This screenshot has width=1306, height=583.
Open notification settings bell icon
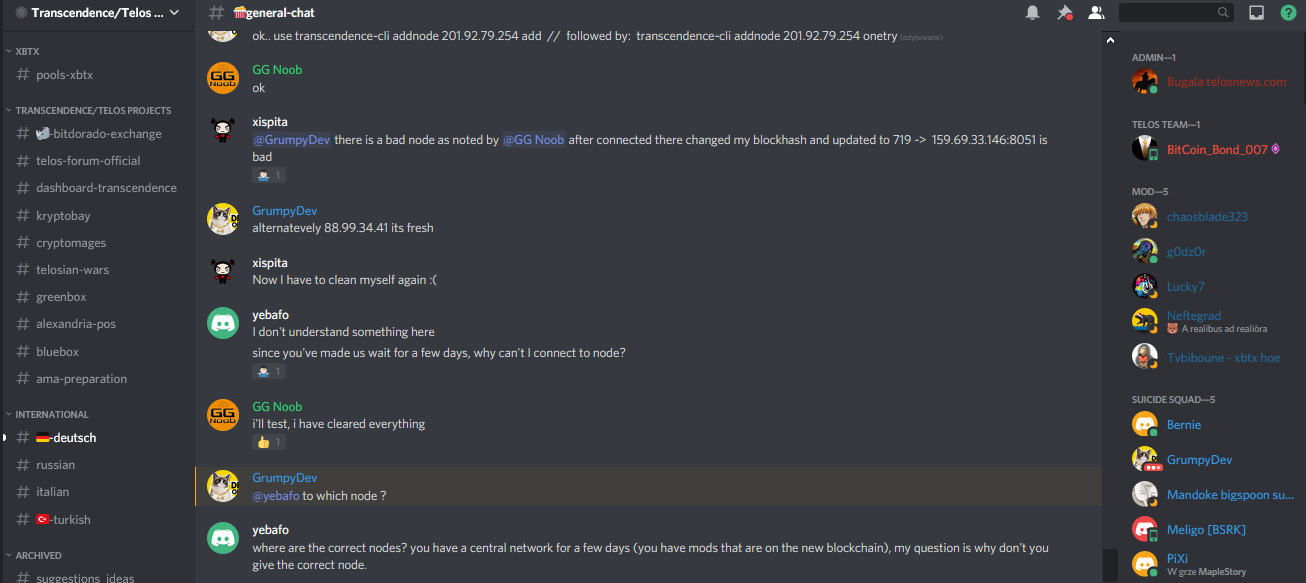pos(1033,13)
